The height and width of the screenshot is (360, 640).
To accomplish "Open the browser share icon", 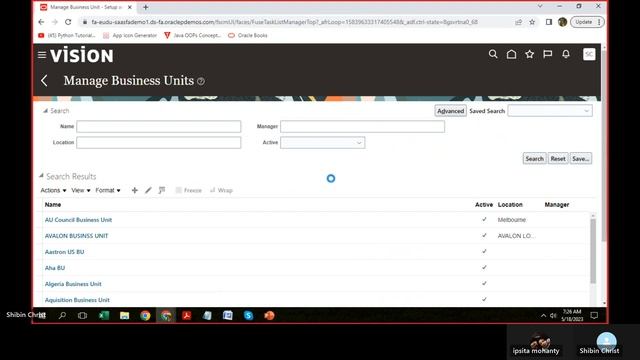I will [519, 22].
